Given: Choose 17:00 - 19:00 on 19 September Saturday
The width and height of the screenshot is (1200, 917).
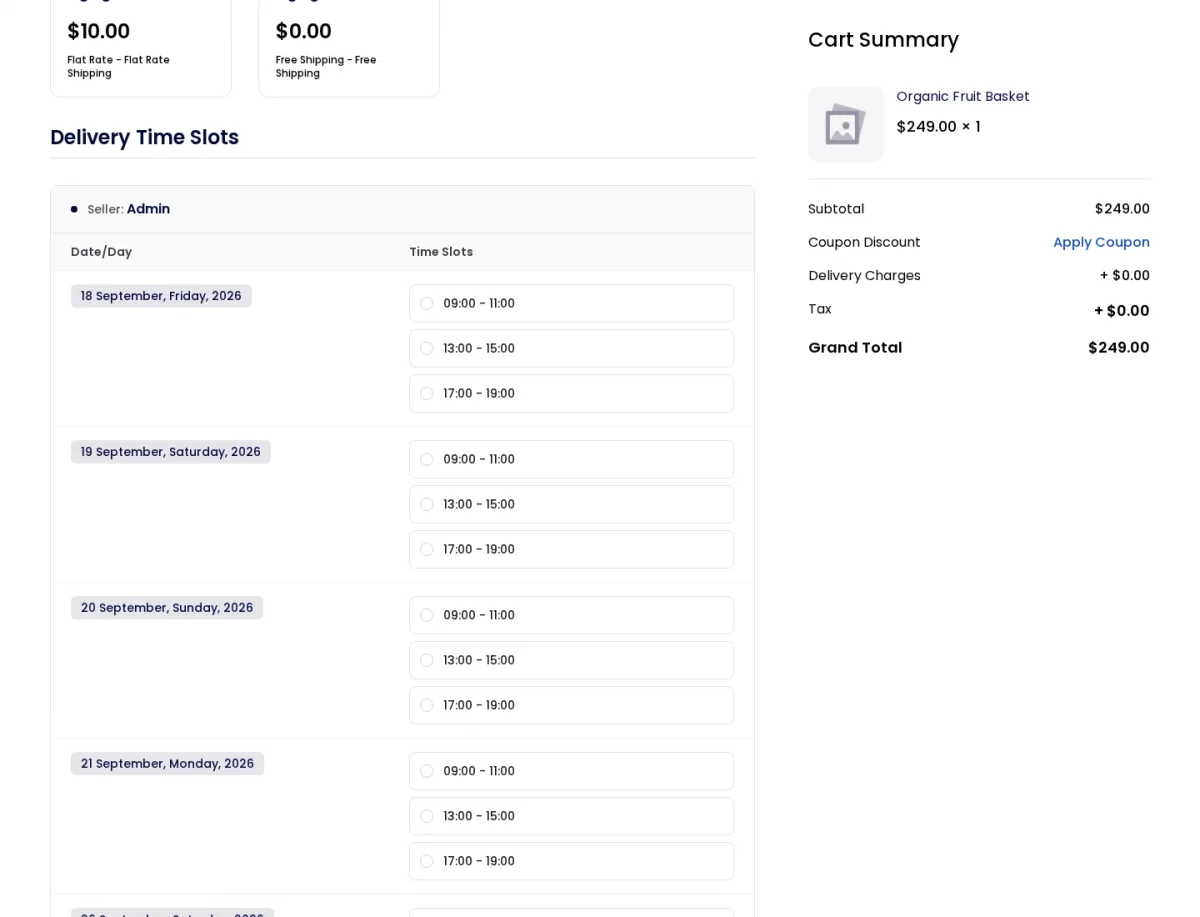Looking at the screenshot, I should click(x=571, y=549).
